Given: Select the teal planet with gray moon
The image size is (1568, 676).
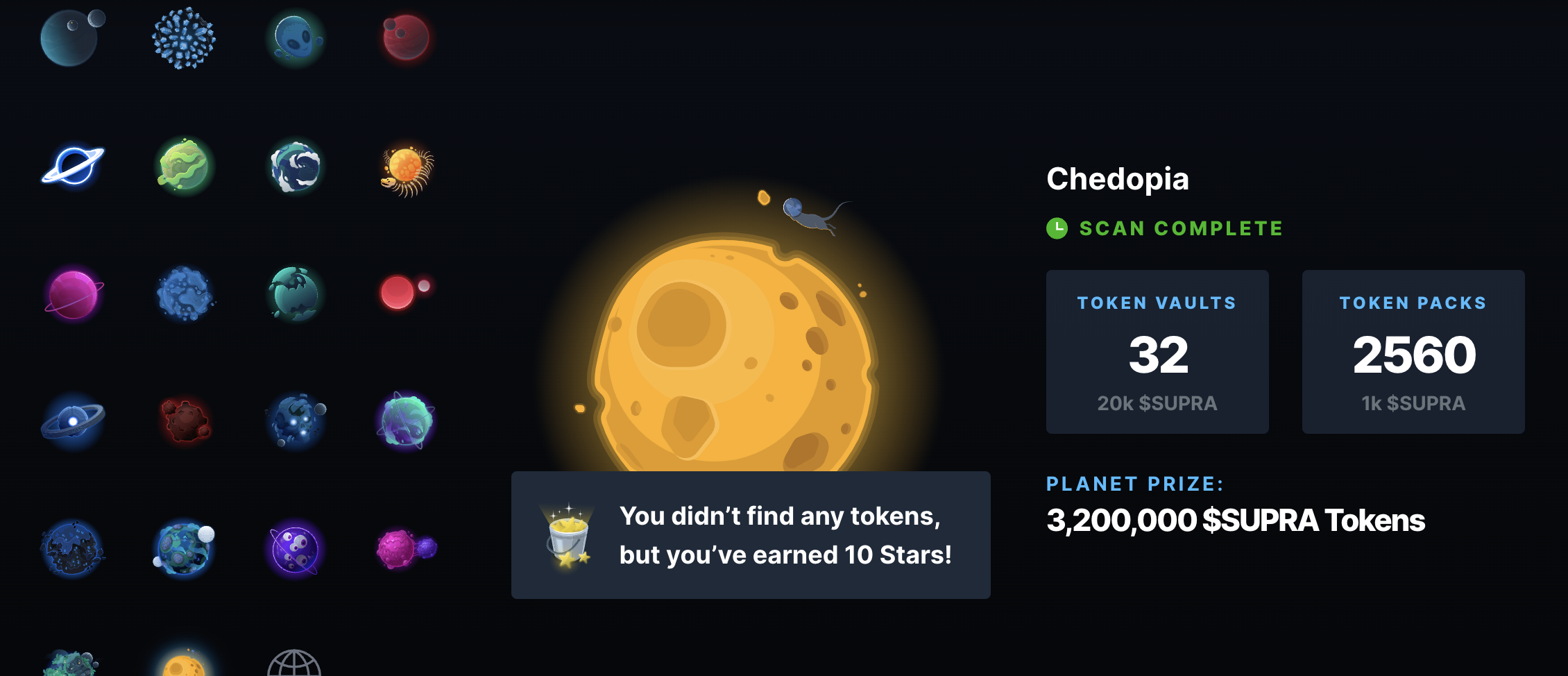Looking at the screenshot, I should (70, 37).
